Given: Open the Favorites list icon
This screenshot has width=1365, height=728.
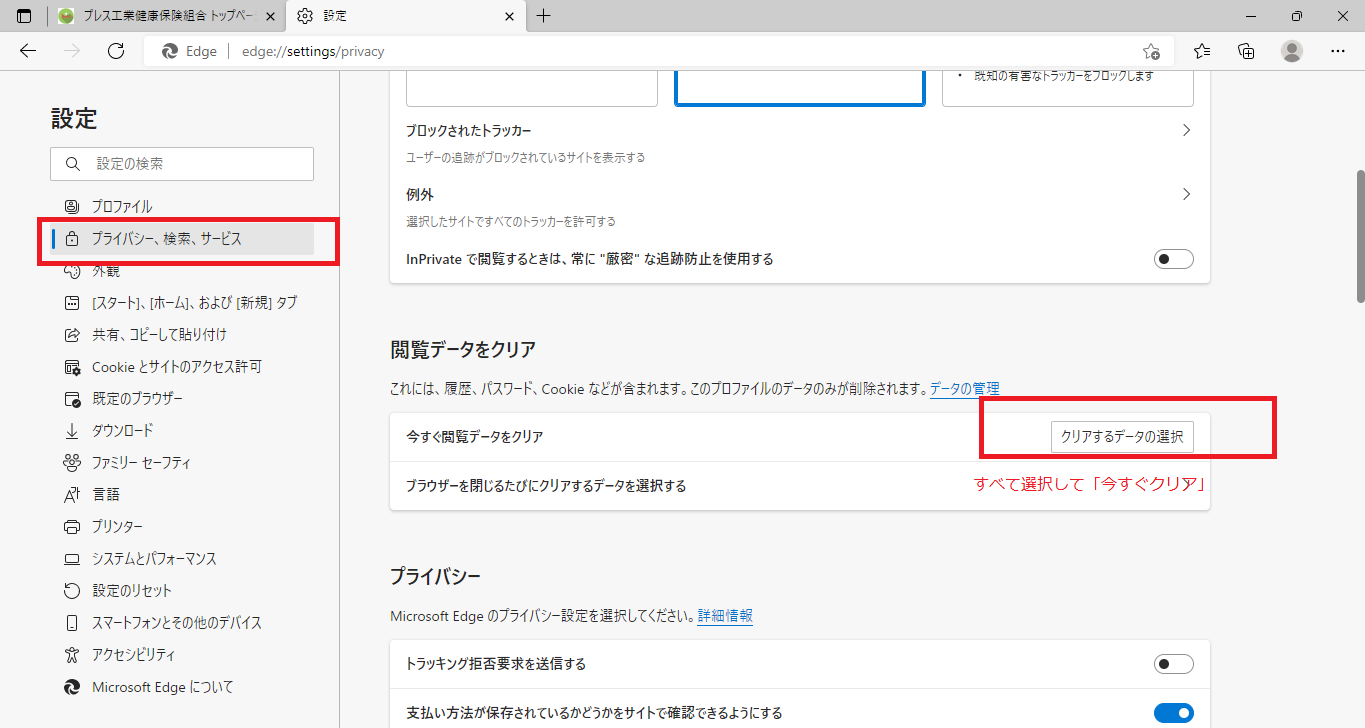Looking at the screenshot, I should point(1202,51).
